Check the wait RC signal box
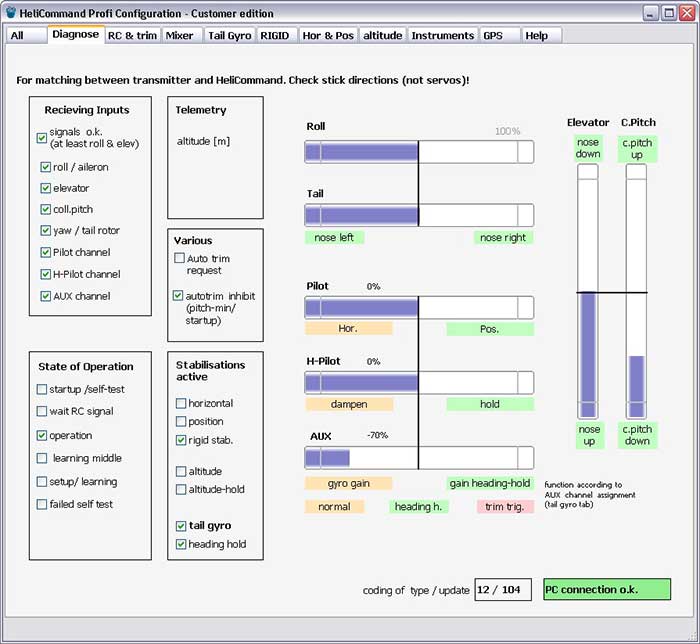The image size is (700, 644). click(42, 411)
